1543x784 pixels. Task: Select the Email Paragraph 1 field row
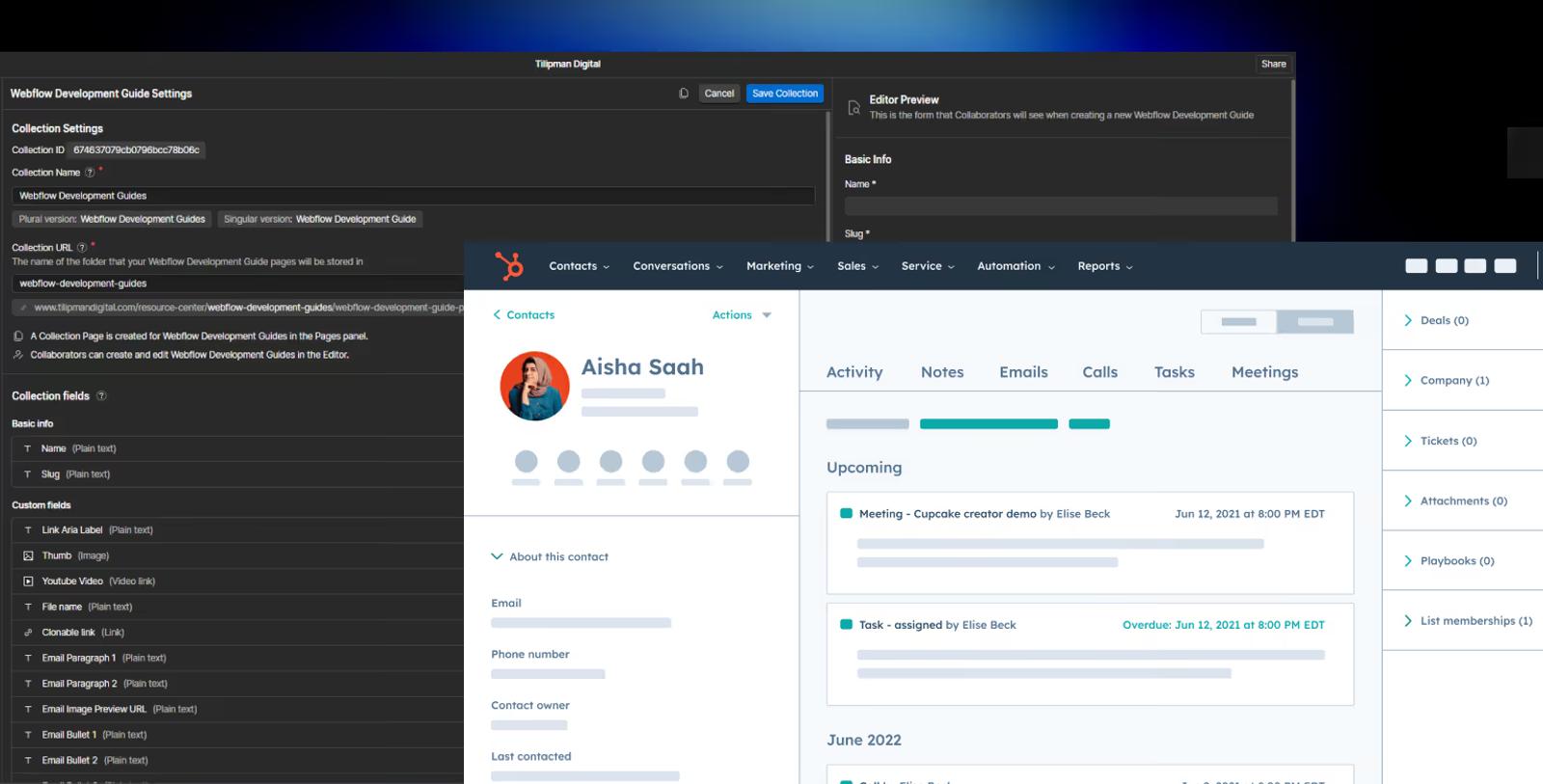point(237,658)
